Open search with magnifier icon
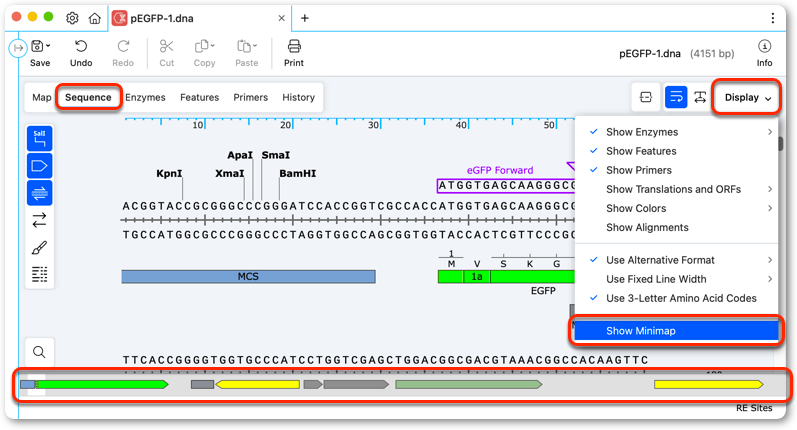This screenshot has width=797, height=430. coord(39,352)
